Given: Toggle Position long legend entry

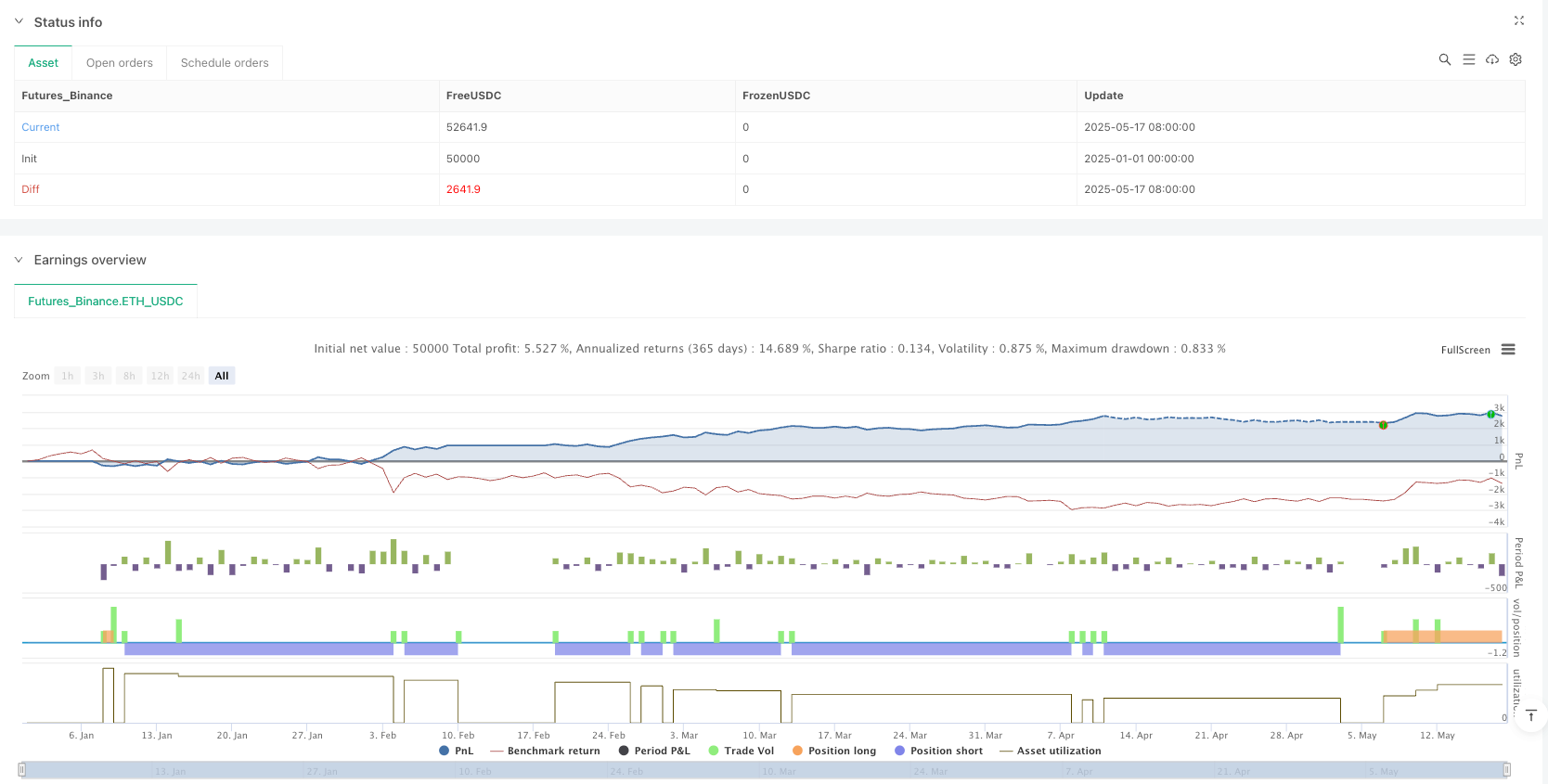Looking at the screenshot, I should click(833, 751).
